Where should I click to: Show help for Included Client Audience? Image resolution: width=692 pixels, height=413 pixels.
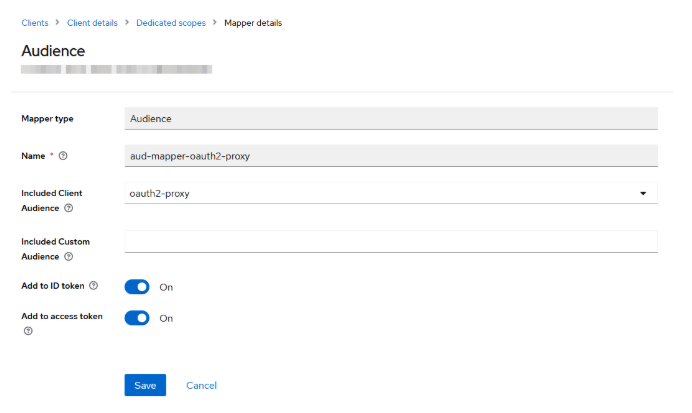[x=69, y=208]
